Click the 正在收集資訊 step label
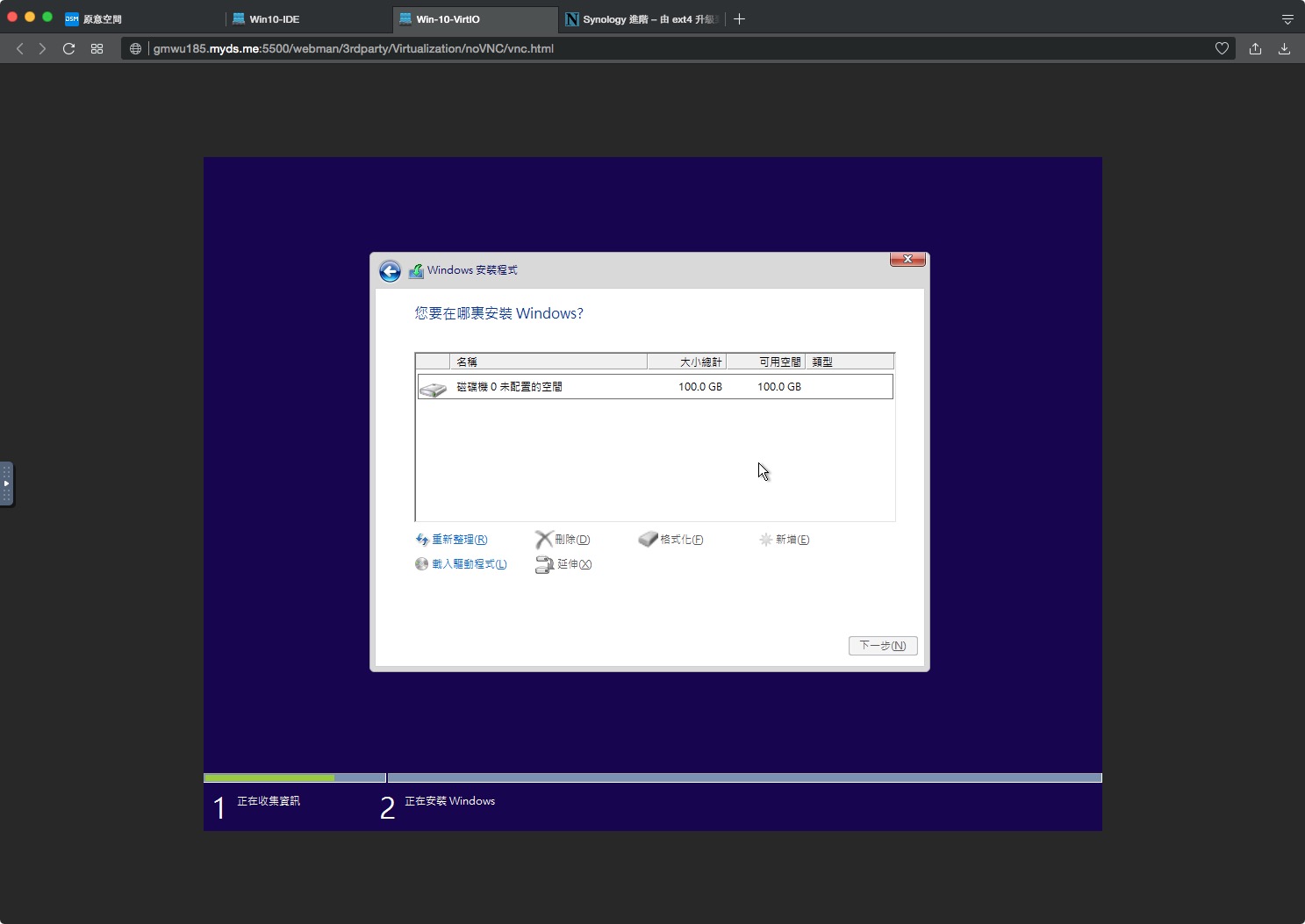 click(x=269, y=801)
